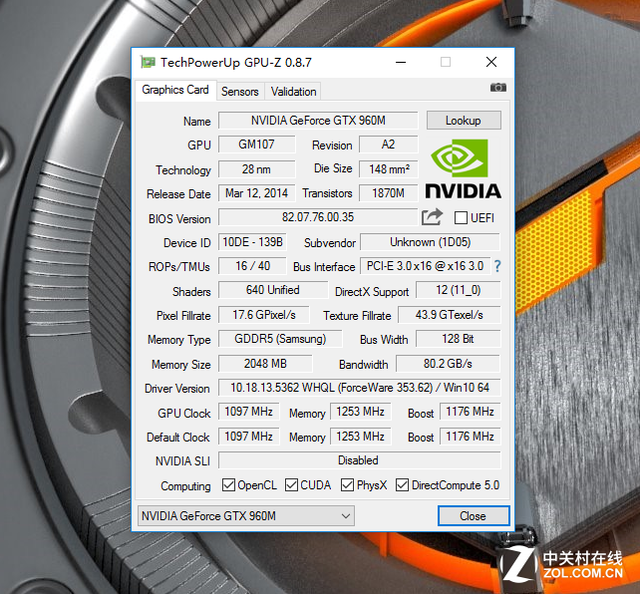The width and height of the screenshot is (640, 594).
Task: Click the Name field showing GTX 960M
Action: pos(318,120)
